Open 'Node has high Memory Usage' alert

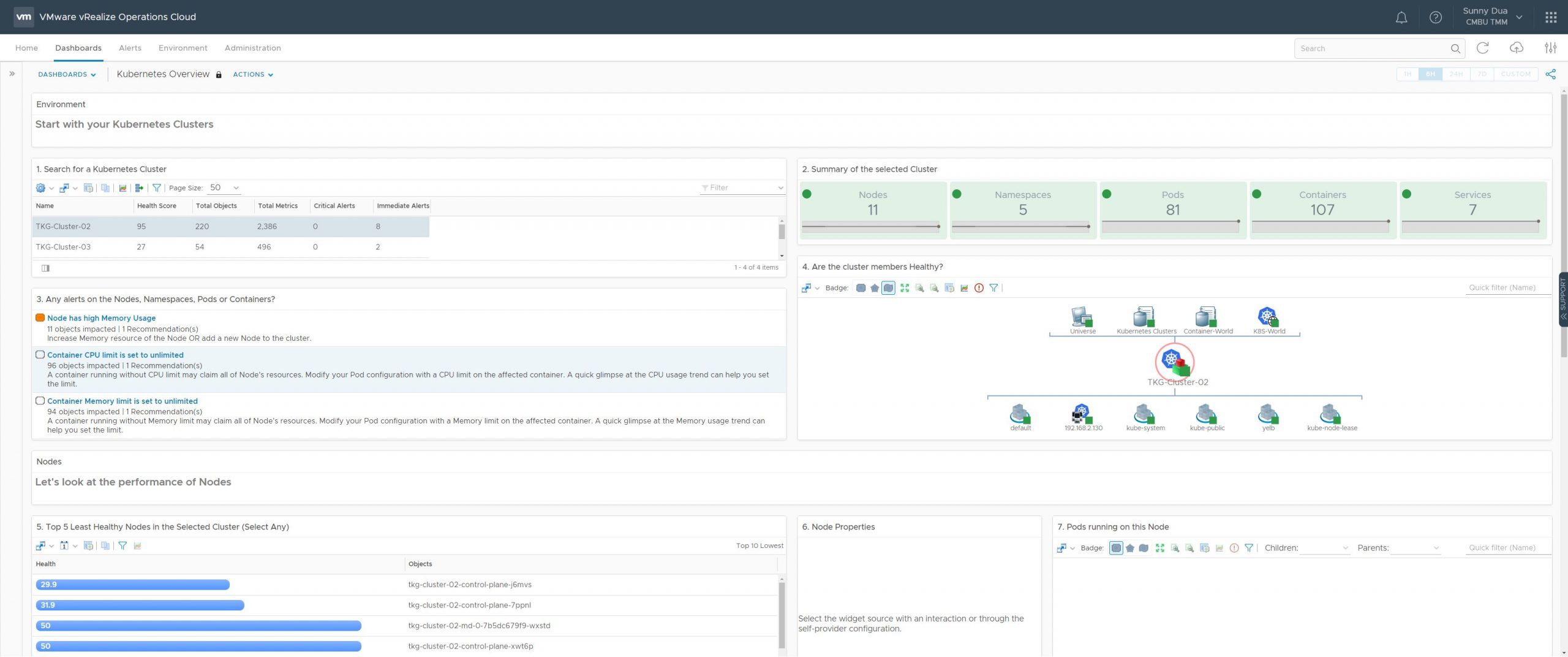click(x=101, y=318)
